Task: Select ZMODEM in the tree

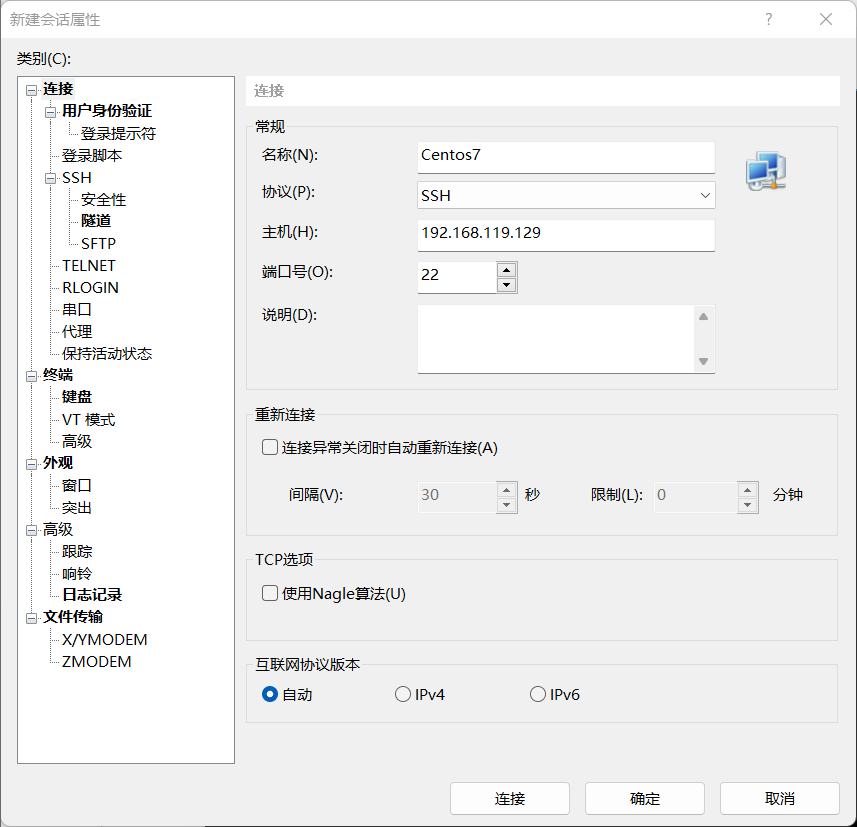Action: click(96, 661)
